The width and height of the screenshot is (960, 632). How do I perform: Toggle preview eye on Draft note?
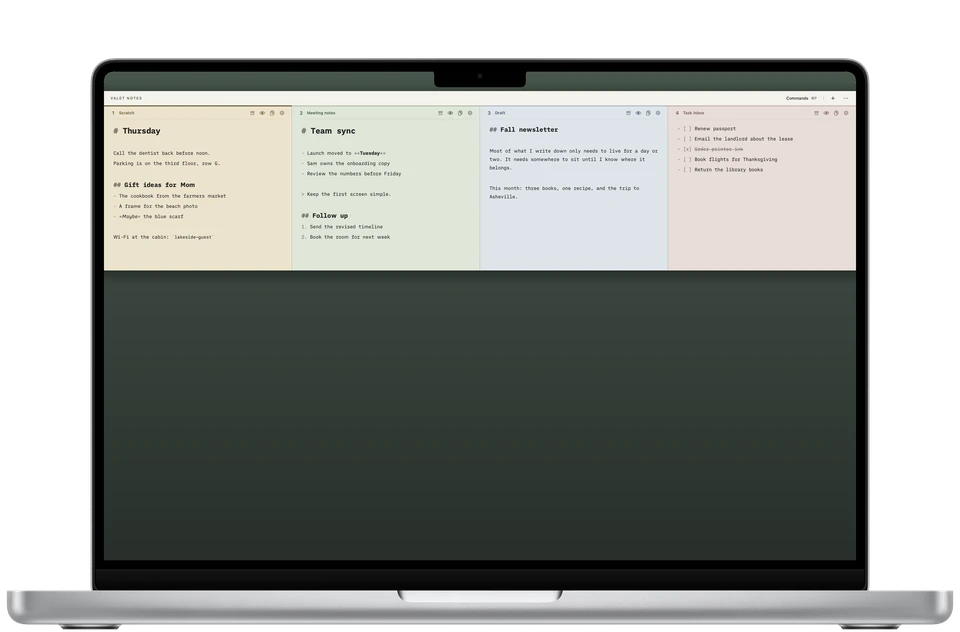(x=638, y=113)
